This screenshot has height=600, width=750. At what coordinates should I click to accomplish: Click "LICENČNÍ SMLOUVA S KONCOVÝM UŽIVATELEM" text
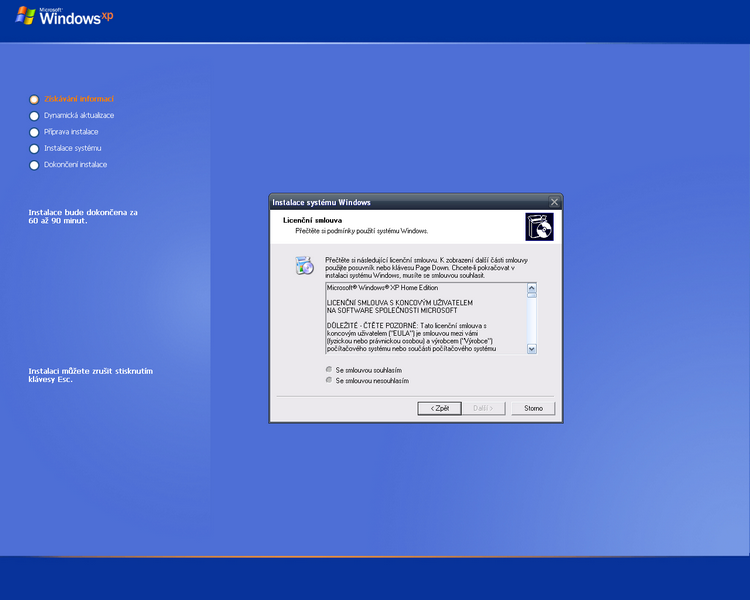coord(400,303)
